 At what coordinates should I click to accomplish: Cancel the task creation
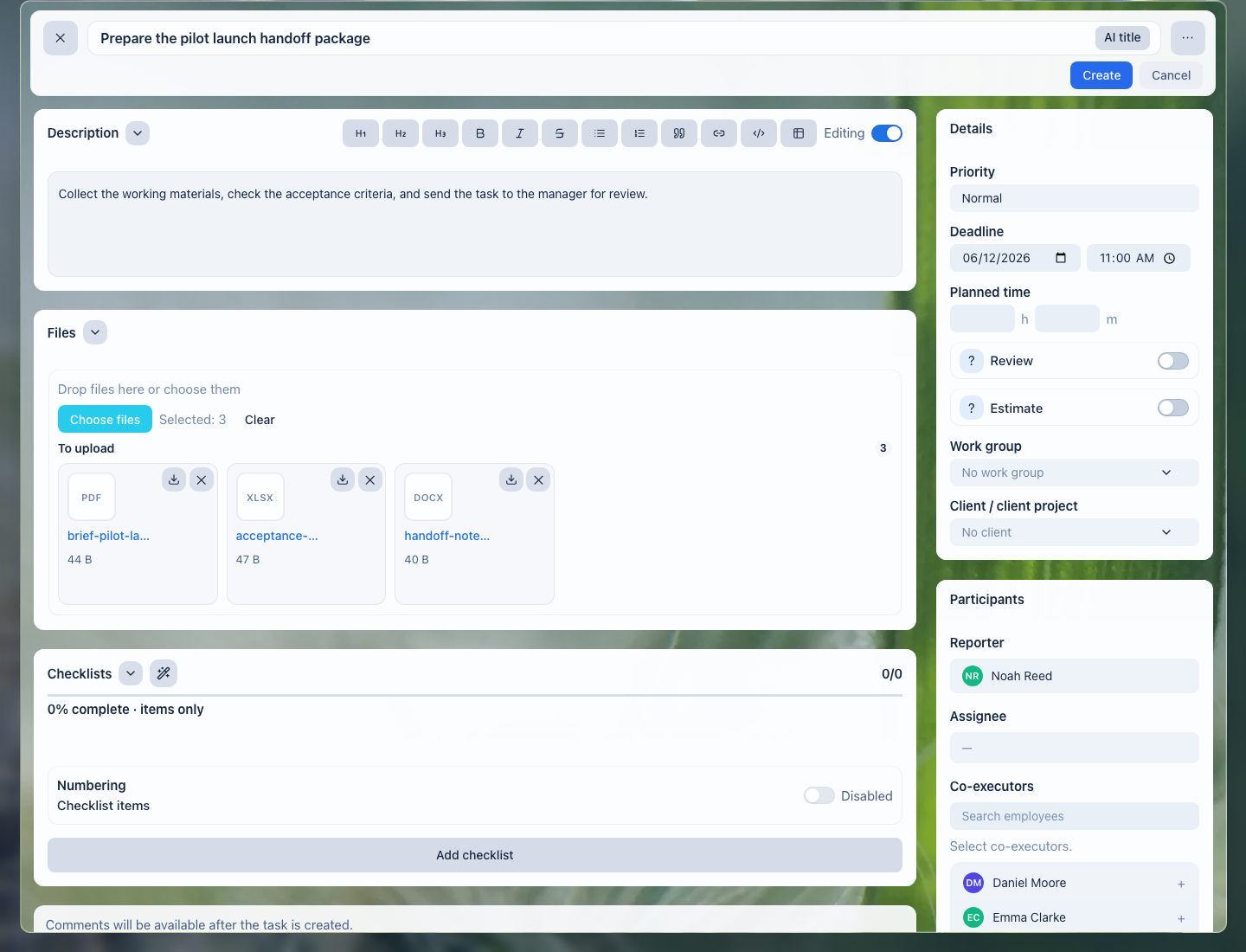(1171, 75)
